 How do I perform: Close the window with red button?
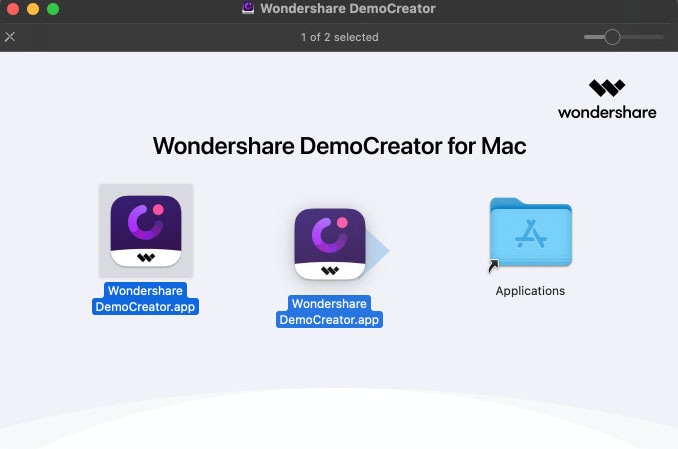point(13,8)
